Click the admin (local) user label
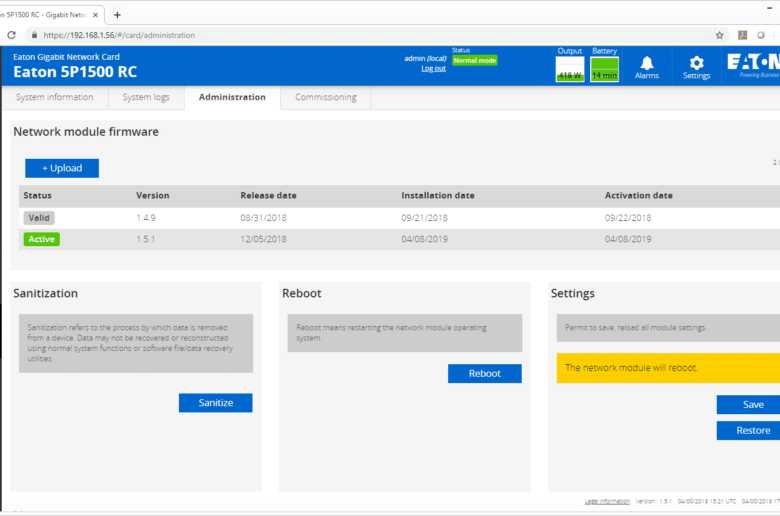 (x=425, y=58)
